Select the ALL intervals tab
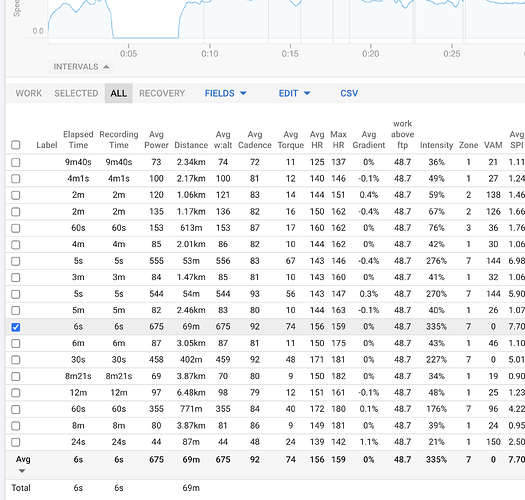Viewport: 525px width, 500px height. point(119,93)
